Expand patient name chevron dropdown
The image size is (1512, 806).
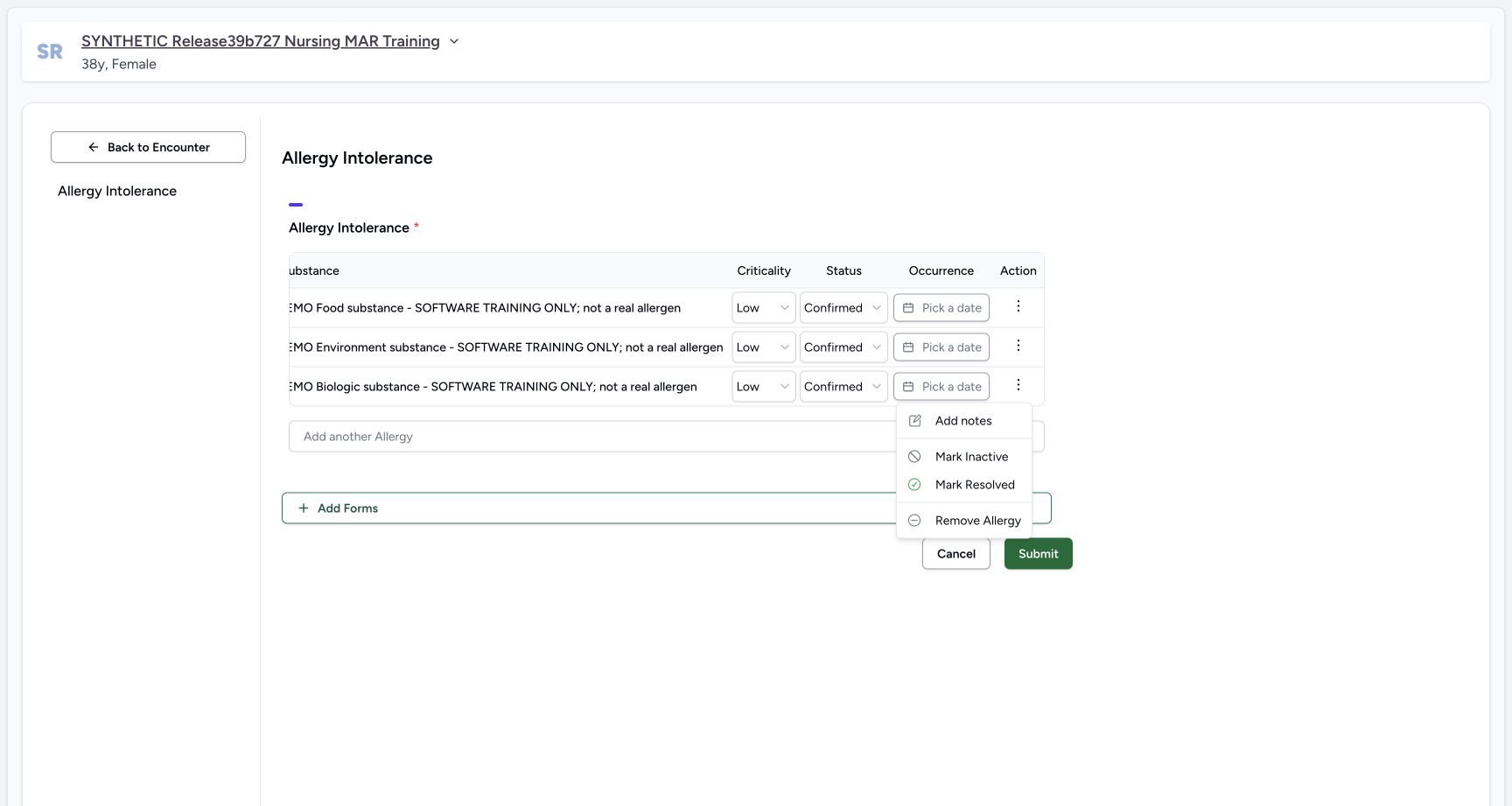coord(454,41)
